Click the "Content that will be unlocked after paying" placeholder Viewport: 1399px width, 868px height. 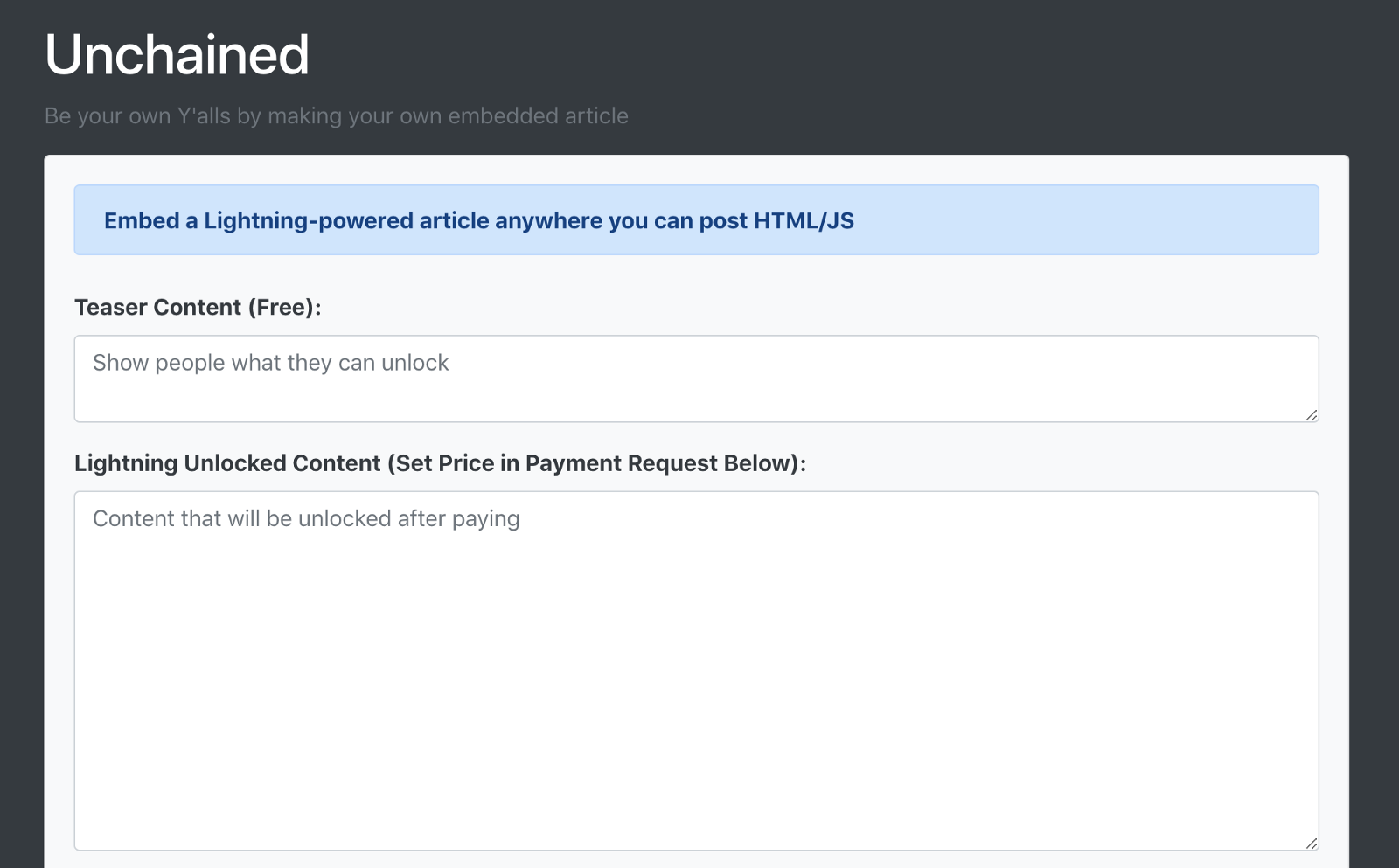[306, 519]
